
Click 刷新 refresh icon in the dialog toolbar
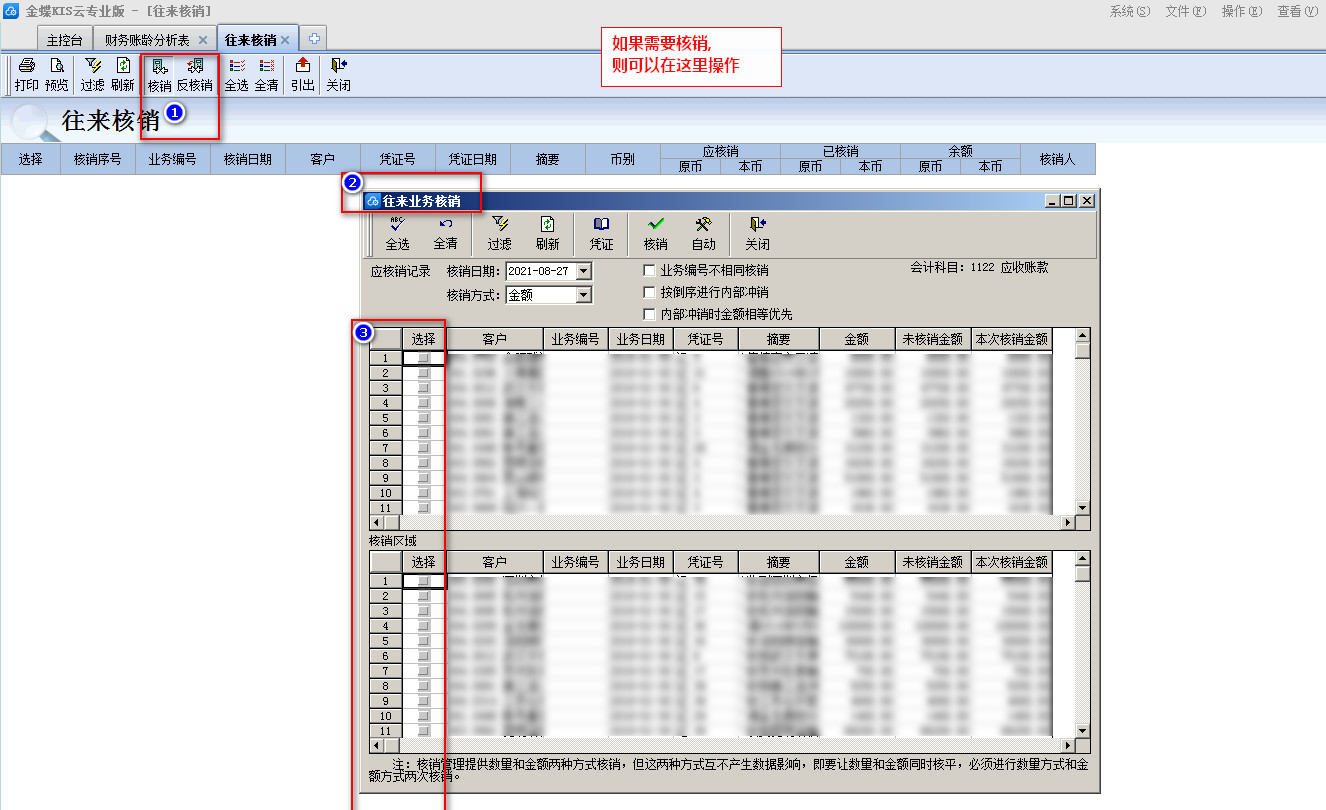coord(547,233)
